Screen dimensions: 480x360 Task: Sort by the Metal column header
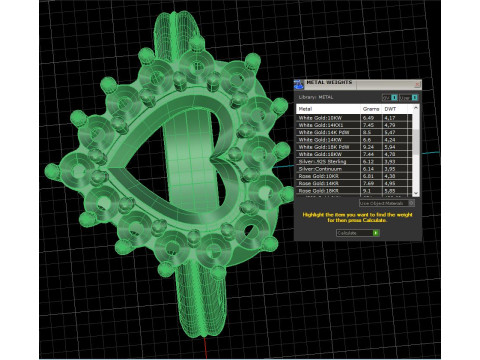[x=328, y=109]
